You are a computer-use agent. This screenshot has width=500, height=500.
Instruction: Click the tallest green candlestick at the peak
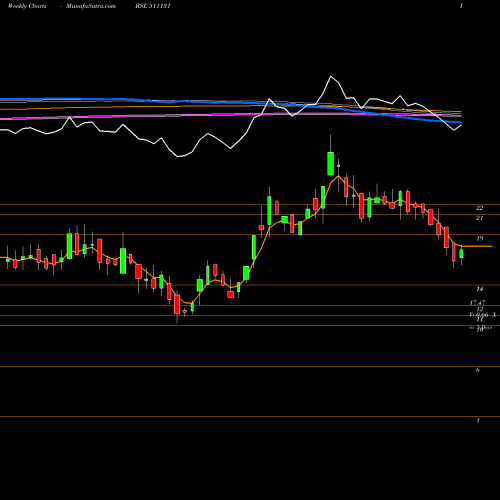[330, 163]
